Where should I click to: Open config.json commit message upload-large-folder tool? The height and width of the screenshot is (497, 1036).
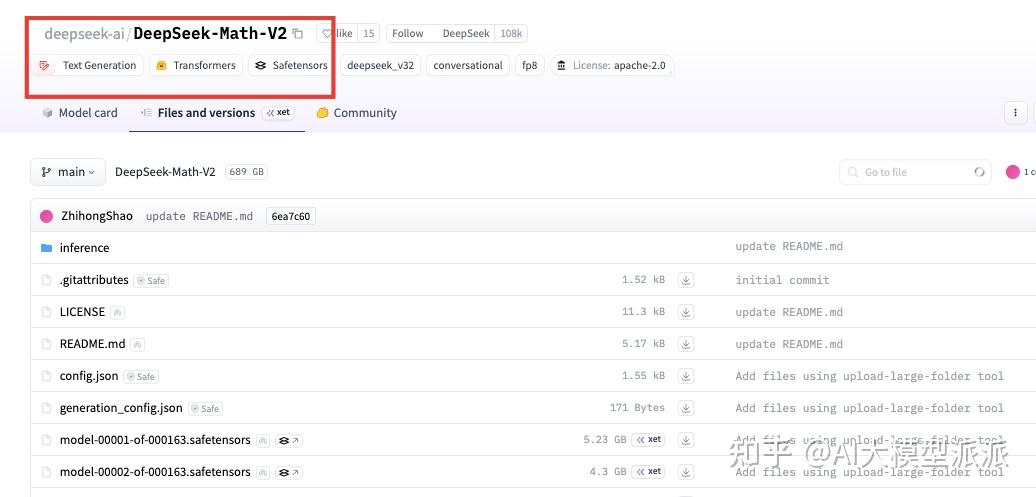(x=870, y=376)
